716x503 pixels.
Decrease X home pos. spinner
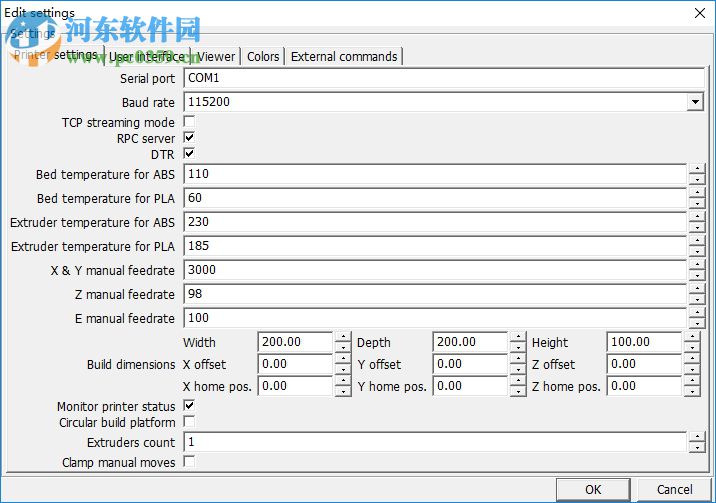point(343,391)
